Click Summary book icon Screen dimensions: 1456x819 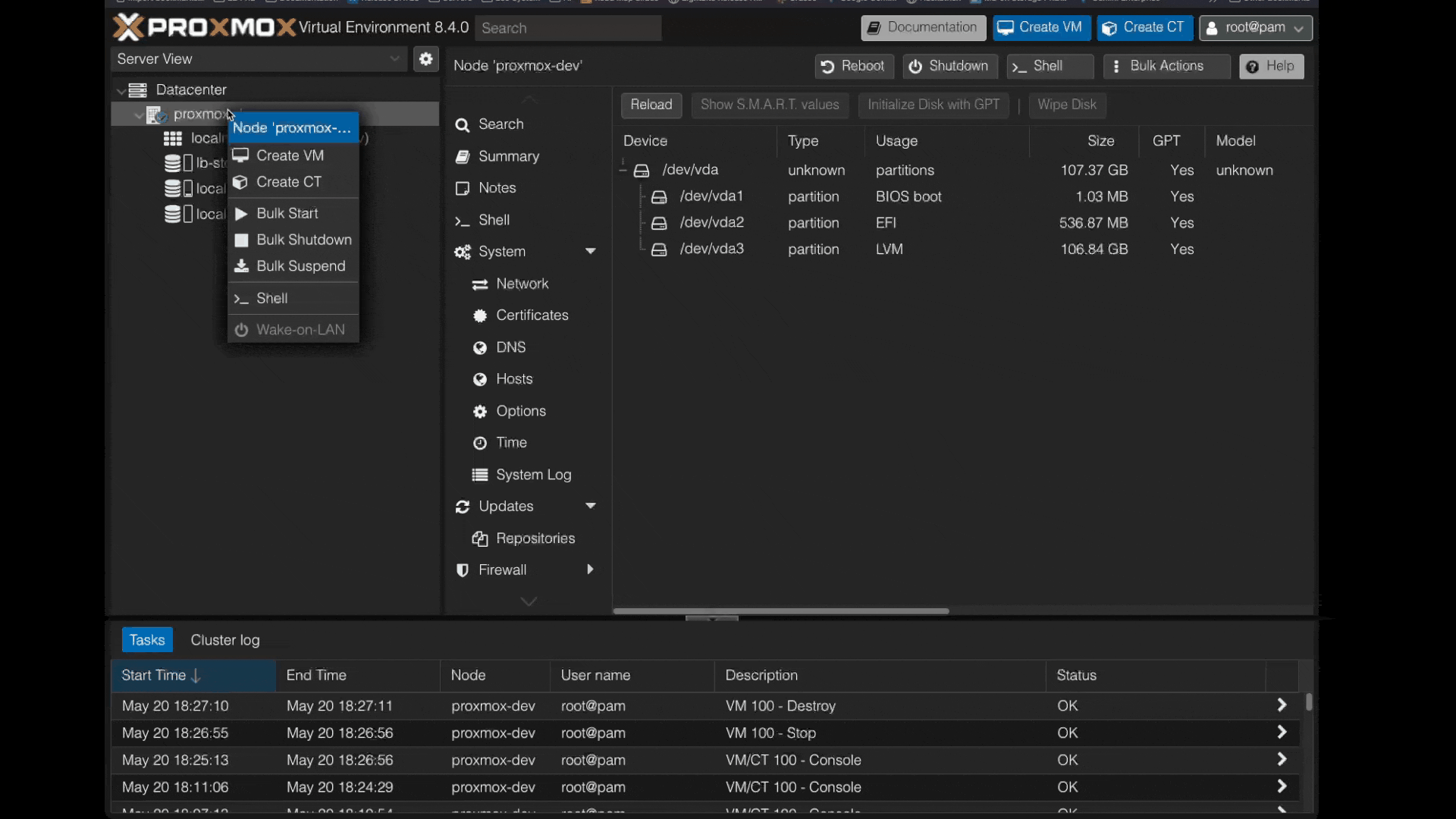pyautogui.click(x=462, y=157)
